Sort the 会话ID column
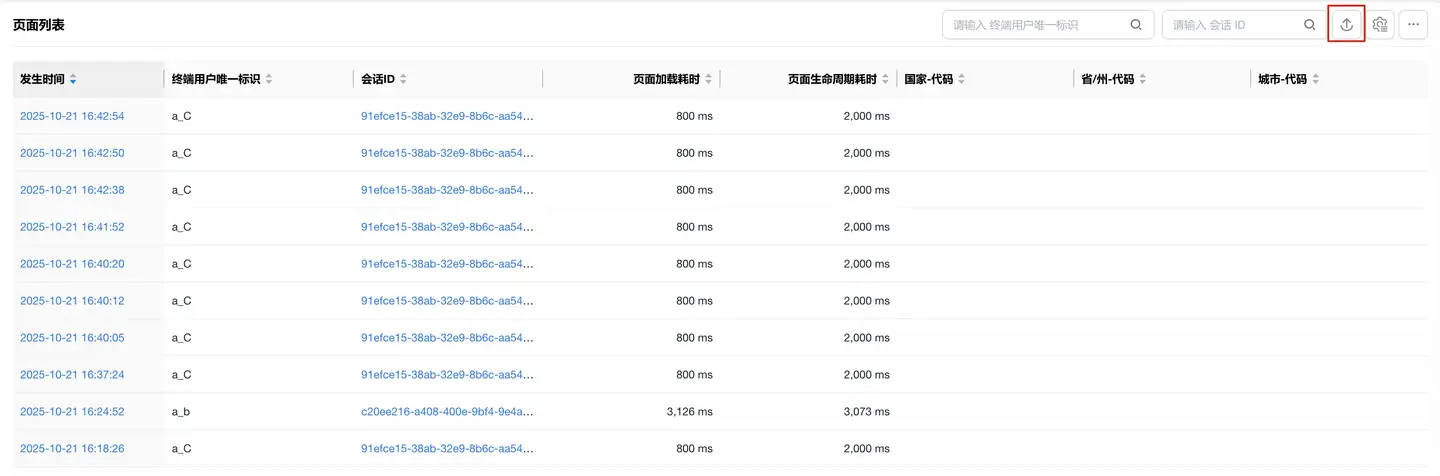The width and height of the screenshot is (1440, 476). (403, 79)
